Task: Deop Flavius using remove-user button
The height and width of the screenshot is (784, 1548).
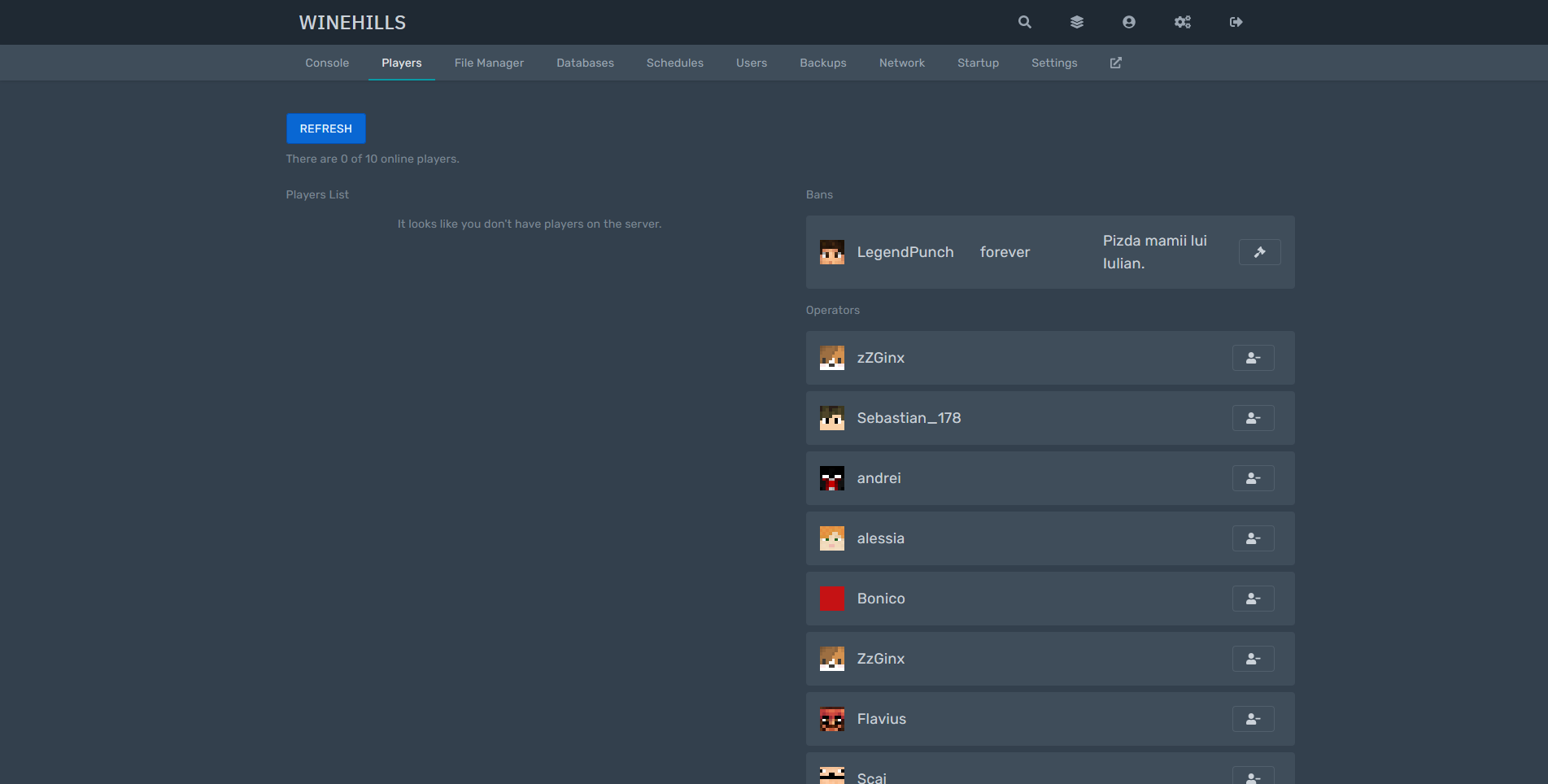Action: (1253, 719)
